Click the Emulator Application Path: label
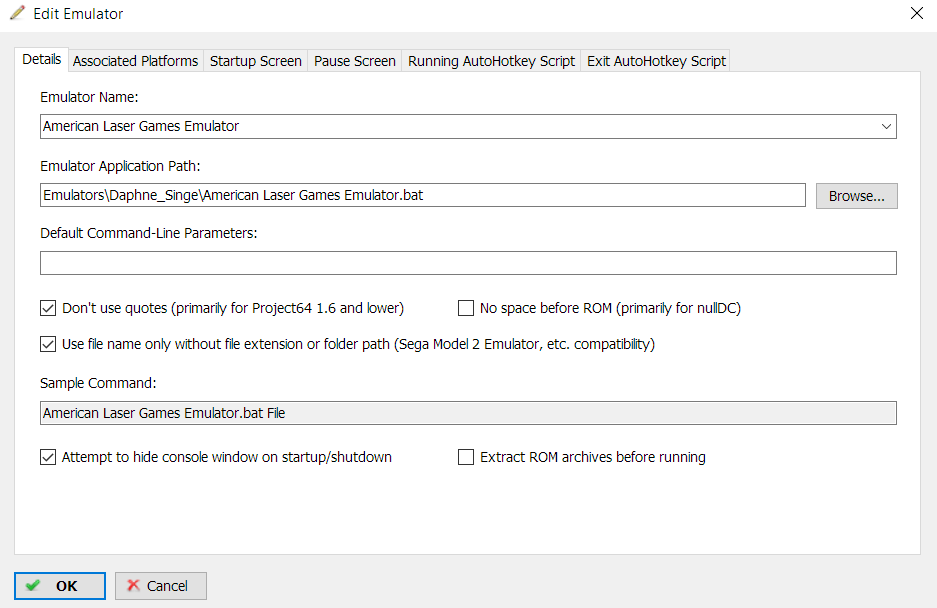This screenshot has height=608, width=937. 120,166
